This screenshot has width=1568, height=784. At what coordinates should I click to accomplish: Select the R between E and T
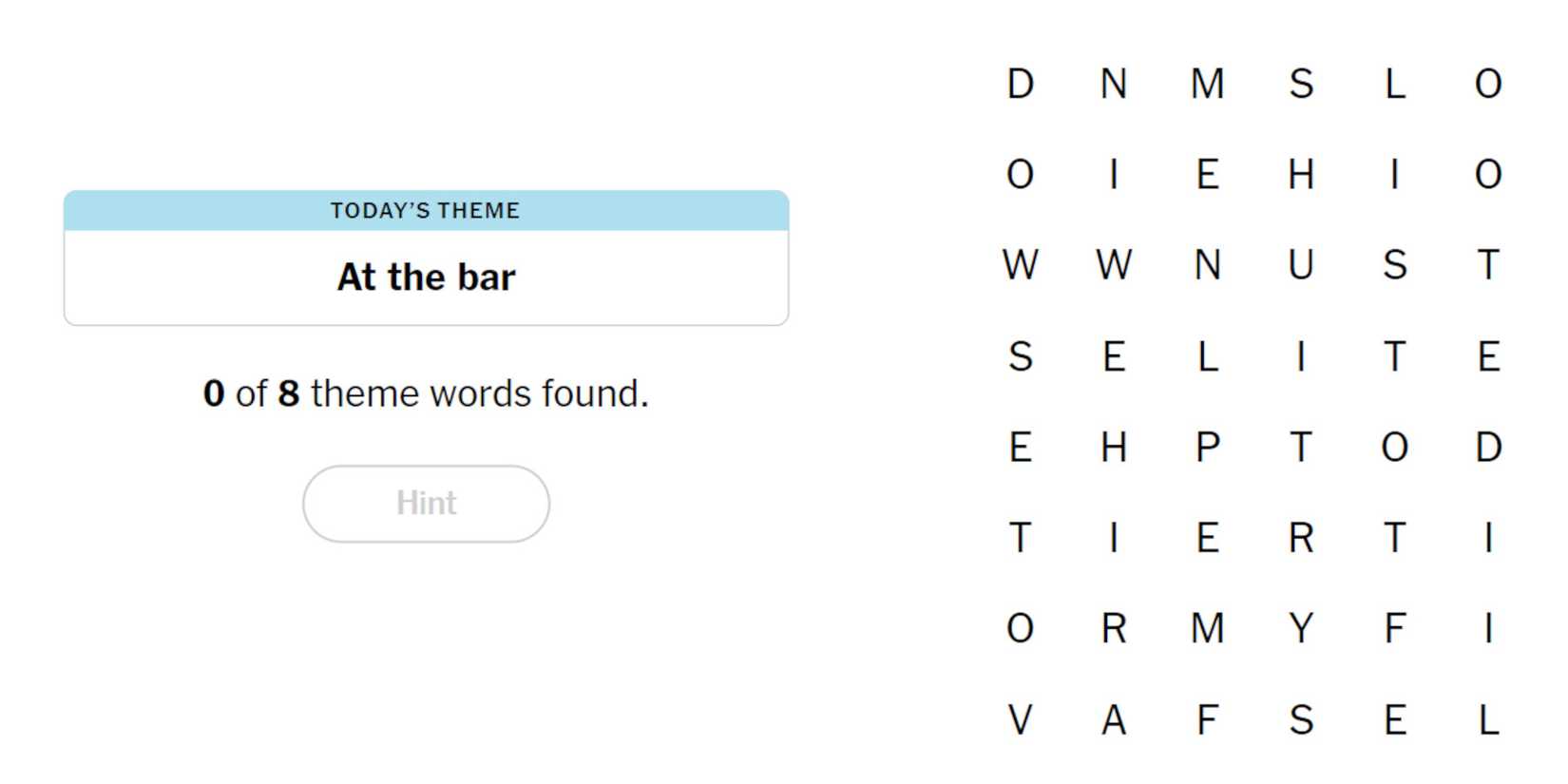tap(1301, 538)
